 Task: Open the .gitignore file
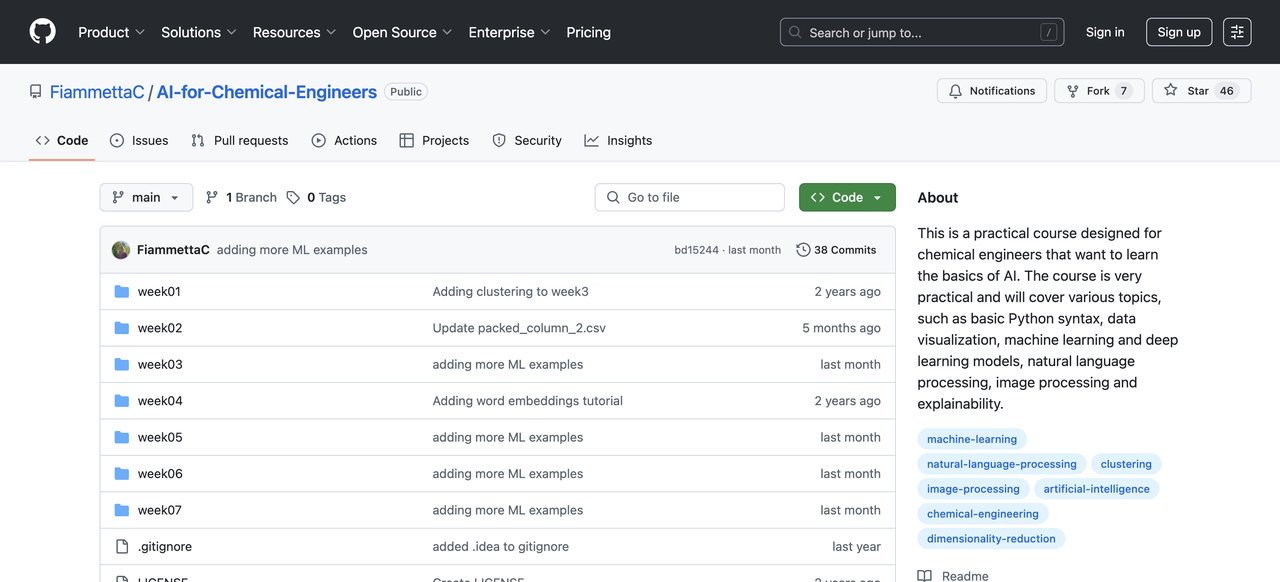coord(165,547)
